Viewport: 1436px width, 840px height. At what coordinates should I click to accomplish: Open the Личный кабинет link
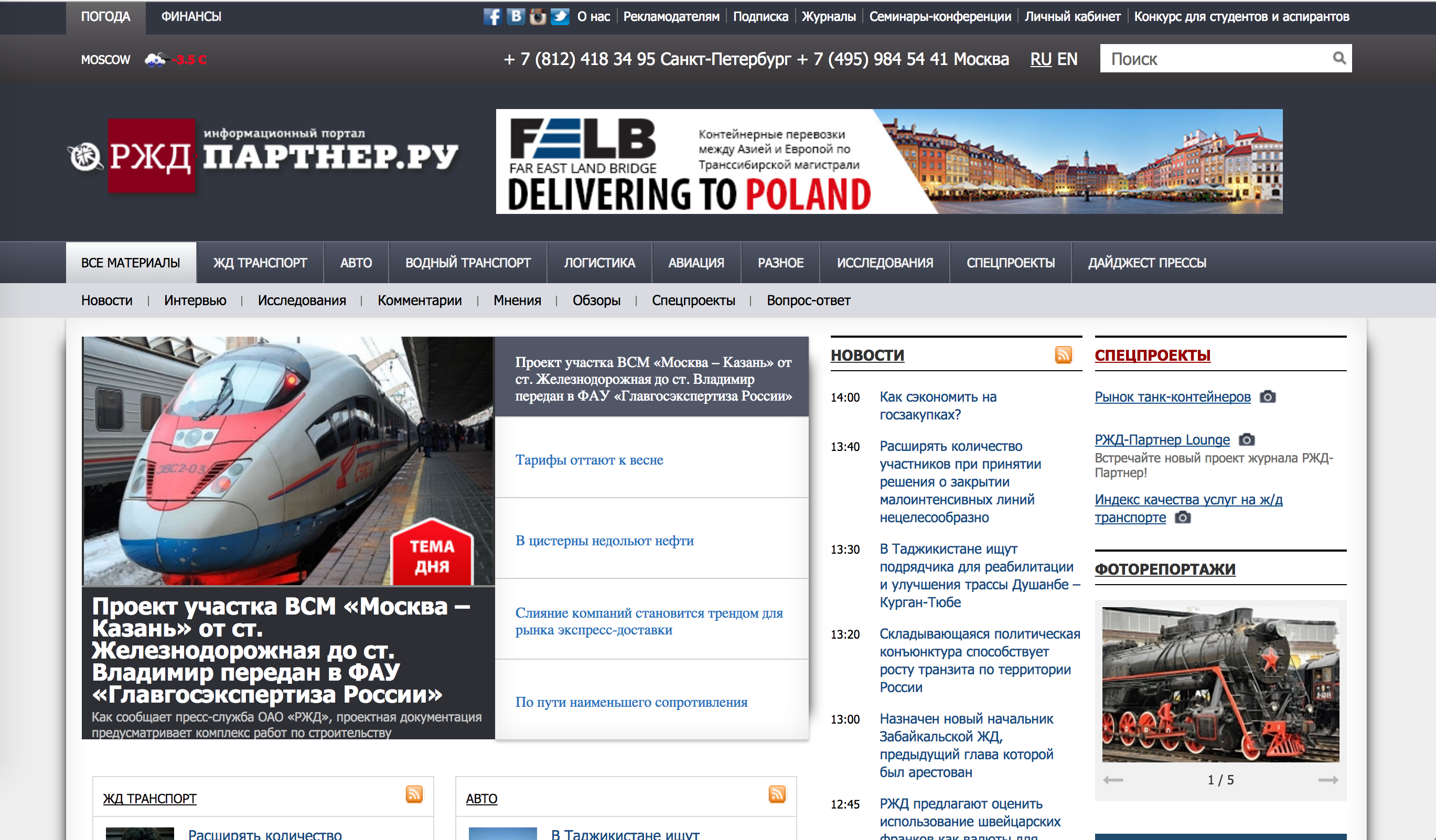(x=1073, y=17)
